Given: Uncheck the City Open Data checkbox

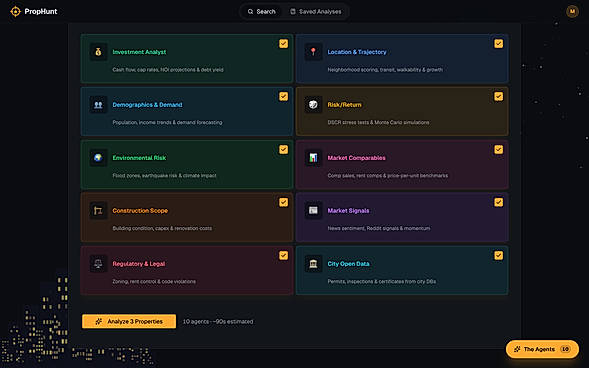Looking at the screenshot, I should 498,255.
